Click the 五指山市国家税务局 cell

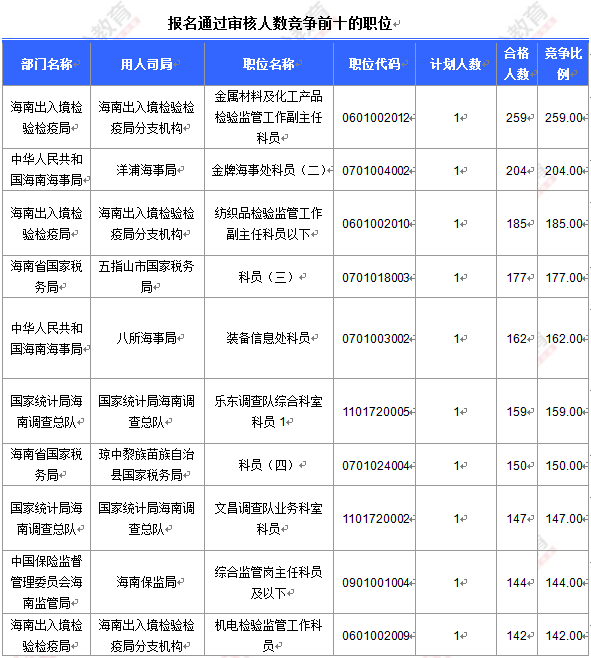coord(147,277)
